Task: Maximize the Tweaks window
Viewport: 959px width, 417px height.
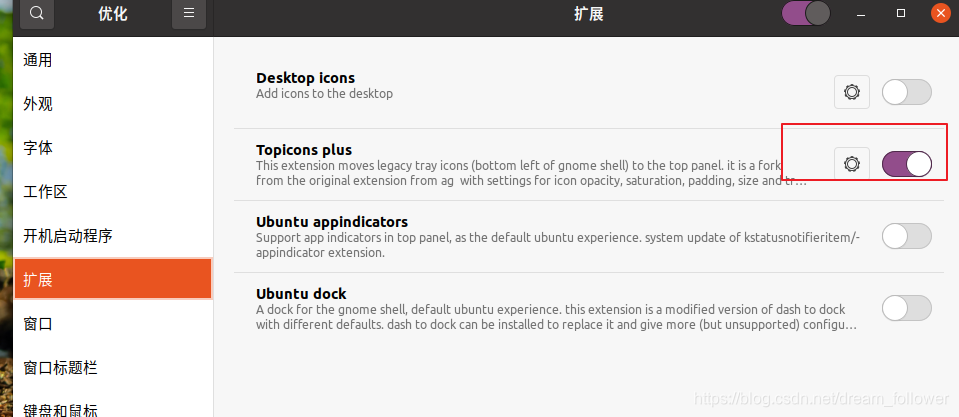Action: 900,13
